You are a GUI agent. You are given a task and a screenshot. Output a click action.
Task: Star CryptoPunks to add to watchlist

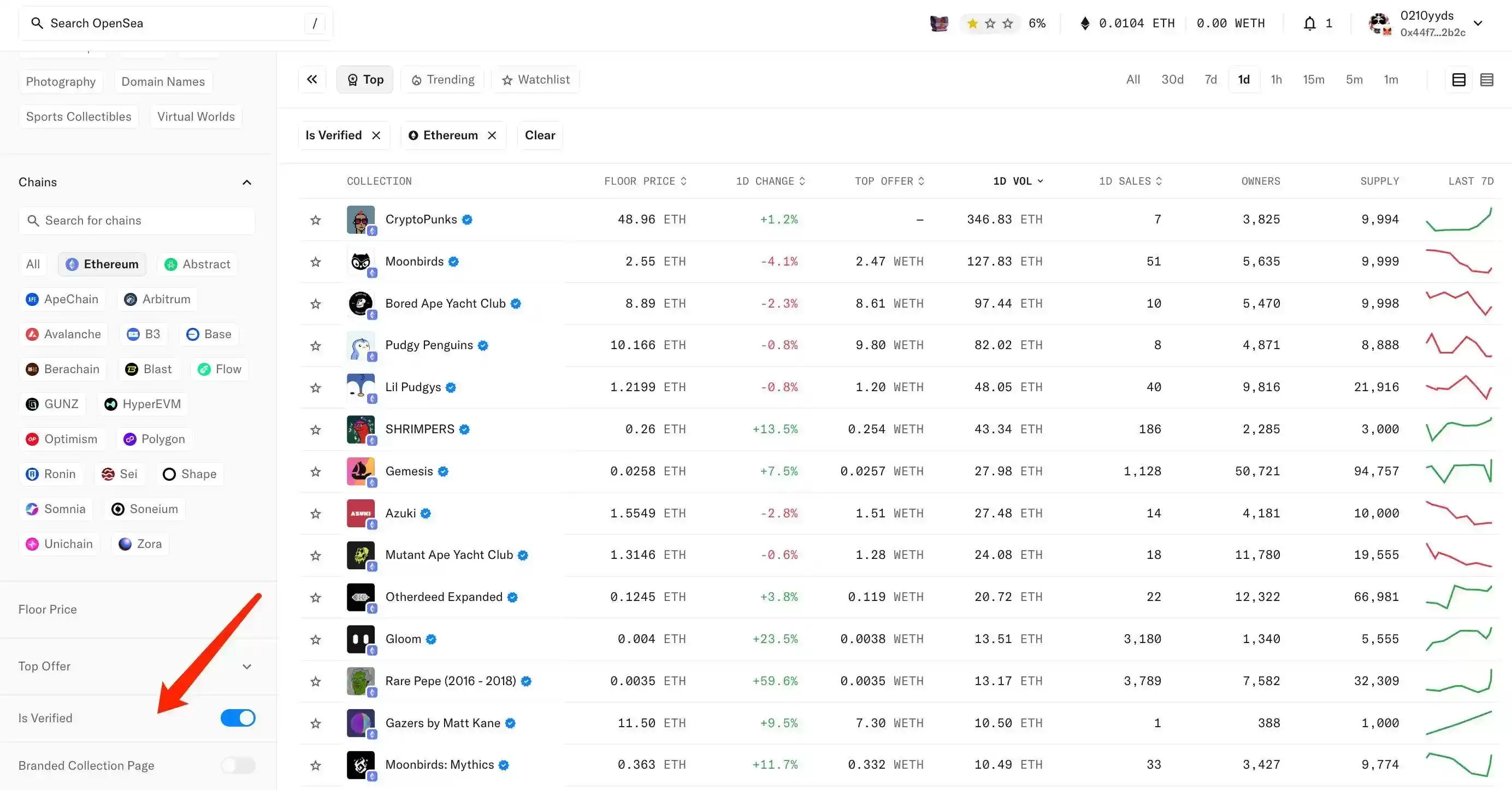(315, 220)
